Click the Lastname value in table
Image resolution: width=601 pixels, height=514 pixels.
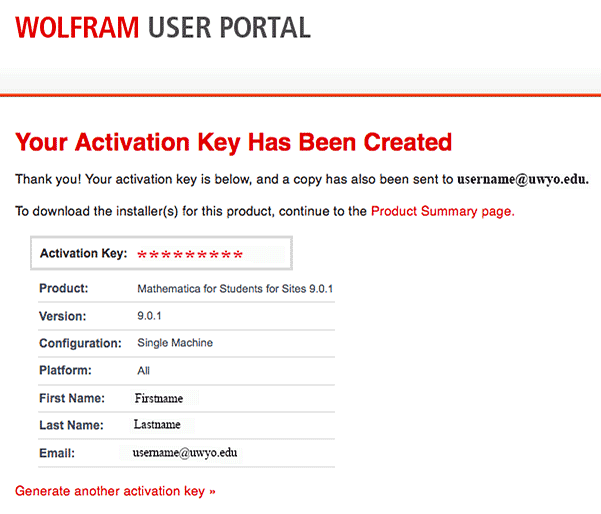point(157,425)
